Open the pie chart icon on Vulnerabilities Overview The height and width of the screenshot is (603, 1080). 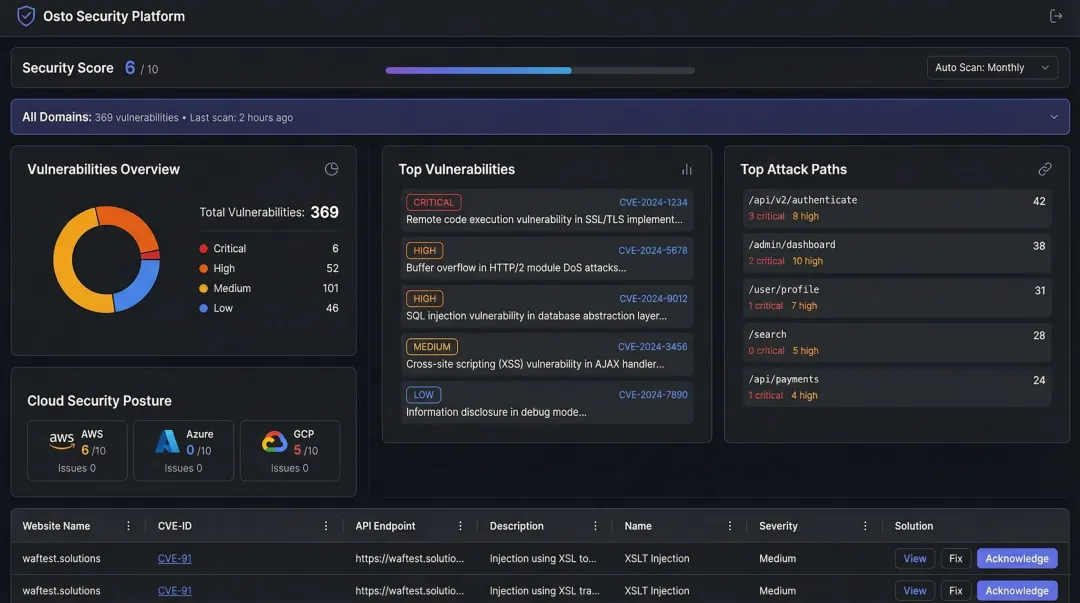tap(331, 168)
